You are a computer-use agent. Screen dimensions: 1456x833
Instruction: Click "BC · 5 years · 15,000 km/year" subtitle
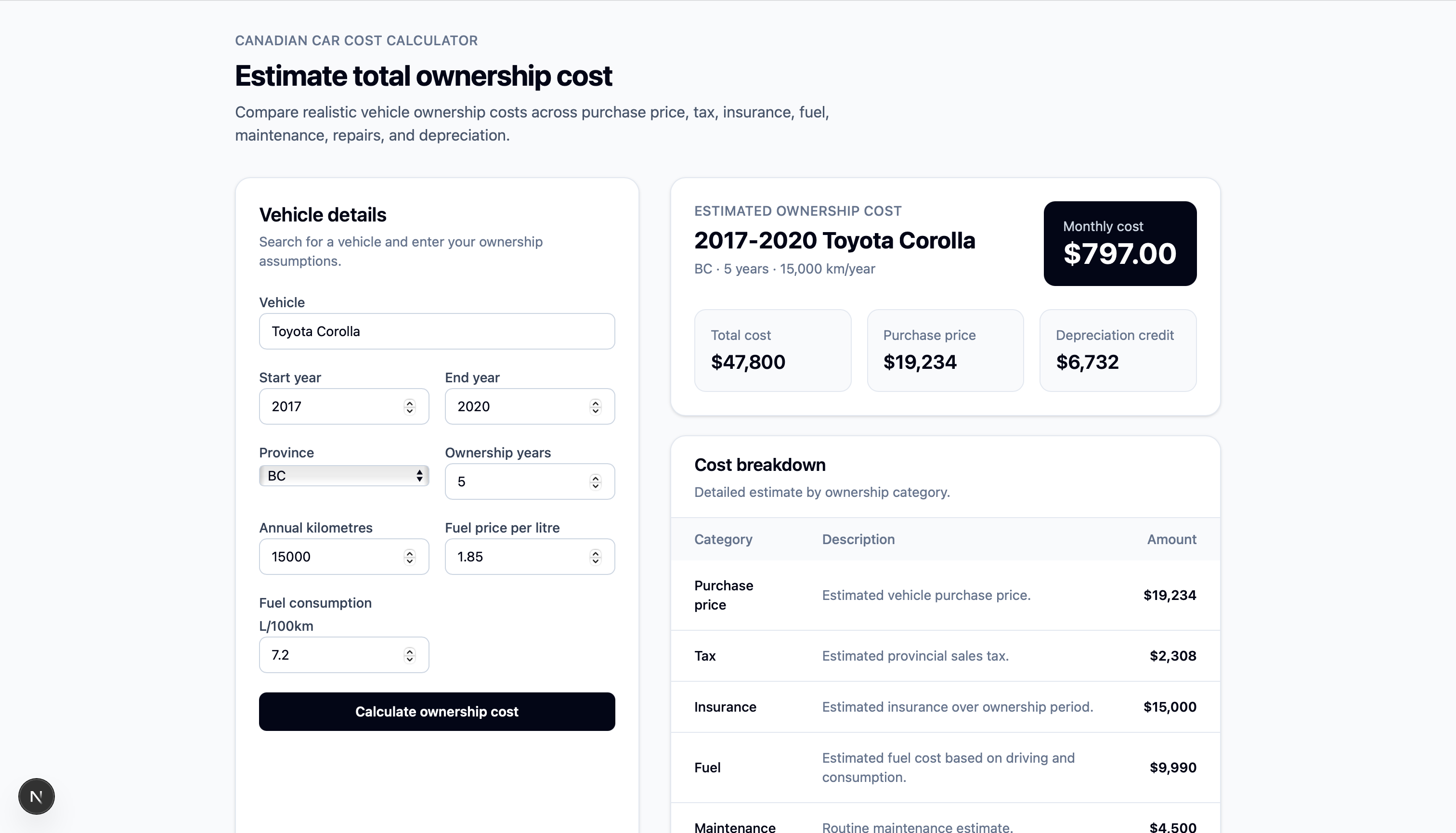[x=784, y=269]
